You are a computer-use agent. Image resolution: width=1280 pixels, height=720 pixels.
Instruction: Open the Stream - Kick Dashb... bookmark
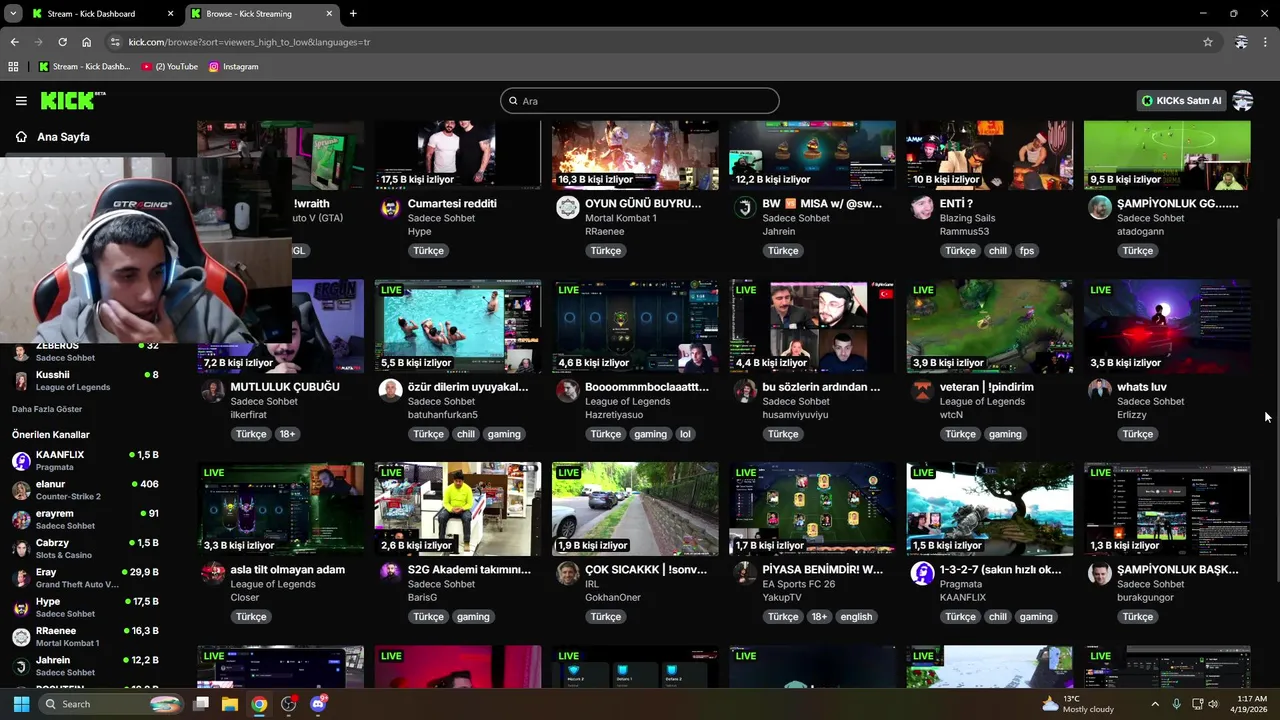click(x=84, y=67)
